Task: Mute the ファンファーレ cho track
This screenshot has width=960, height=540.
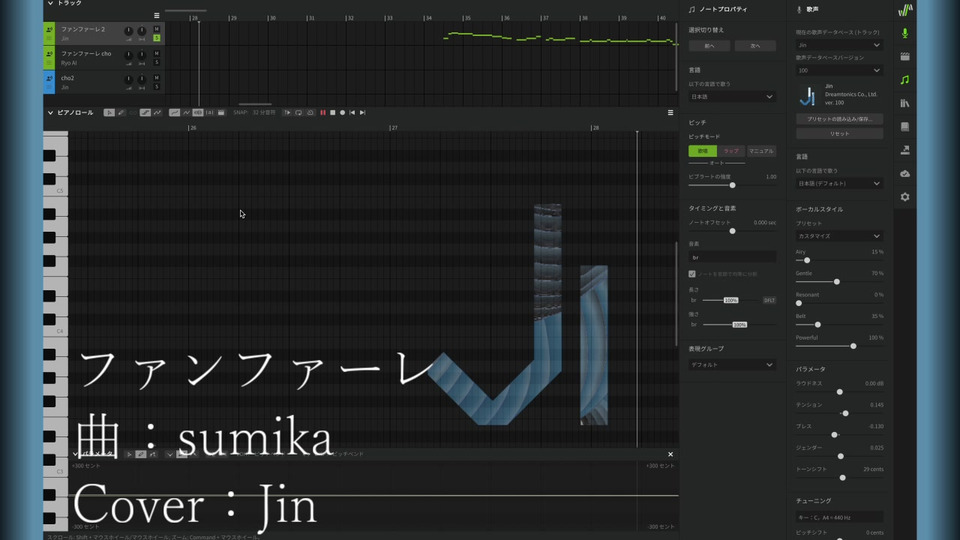Action: (x=157, y=54)
